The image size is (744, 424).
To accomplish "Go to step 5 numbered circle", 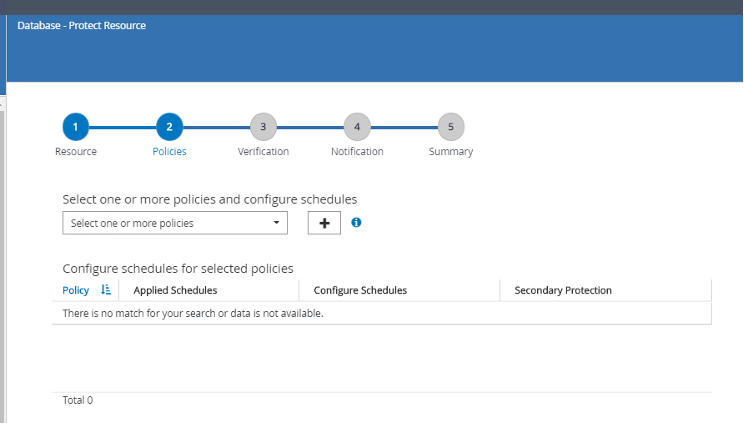I will (x=451, y=127).
